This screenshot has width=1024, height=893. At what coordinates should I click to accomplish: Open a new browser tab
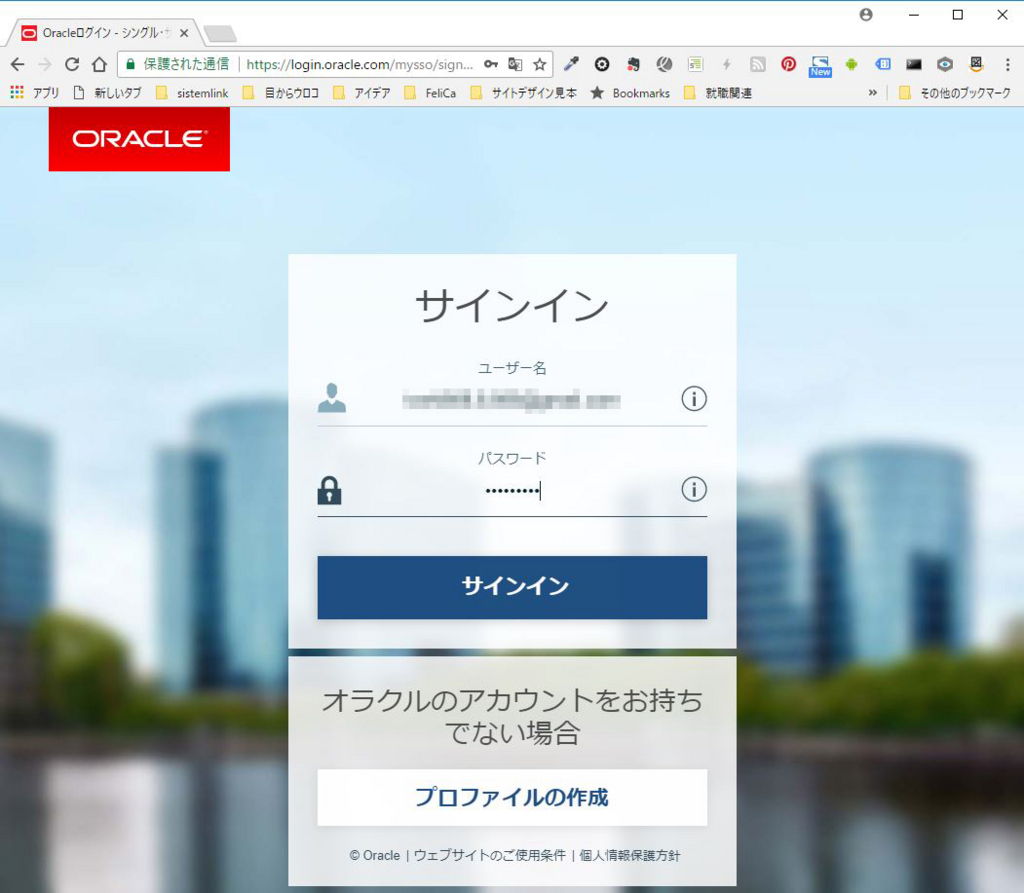[220, 33]
